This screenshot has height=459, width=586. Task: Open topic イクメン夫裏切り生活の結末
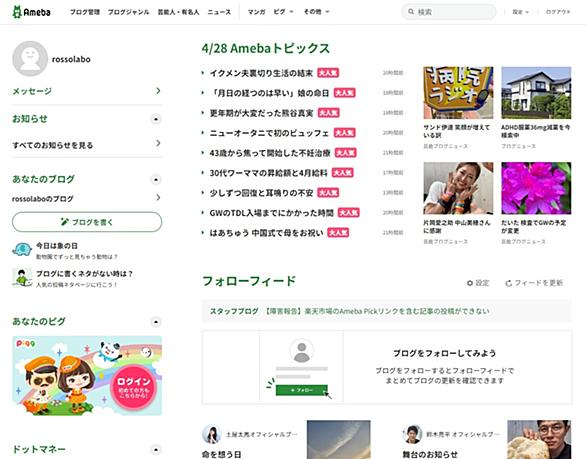click(x=261, y=73)
